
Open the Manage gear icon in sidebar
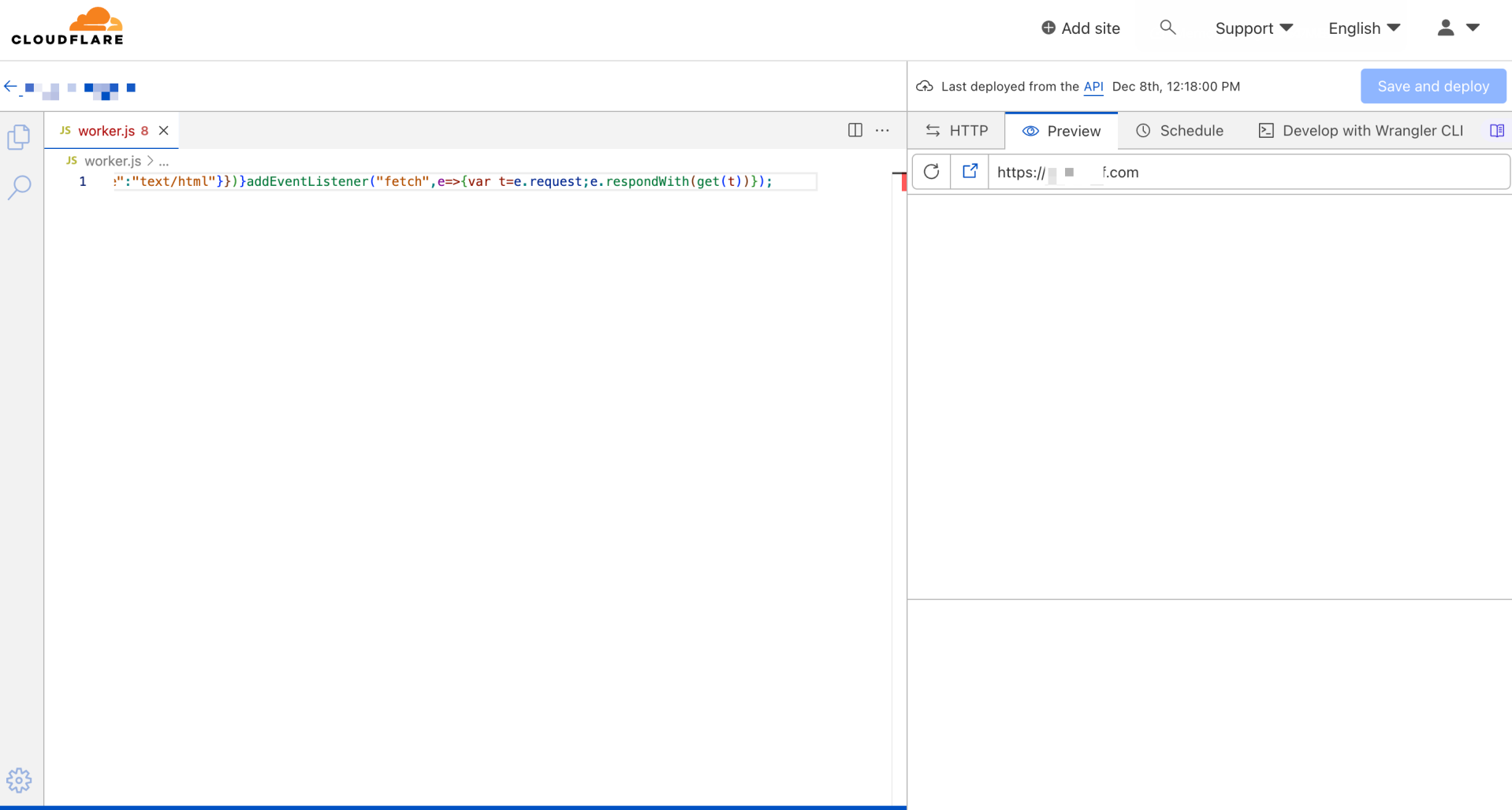click(x=19, y=780)
